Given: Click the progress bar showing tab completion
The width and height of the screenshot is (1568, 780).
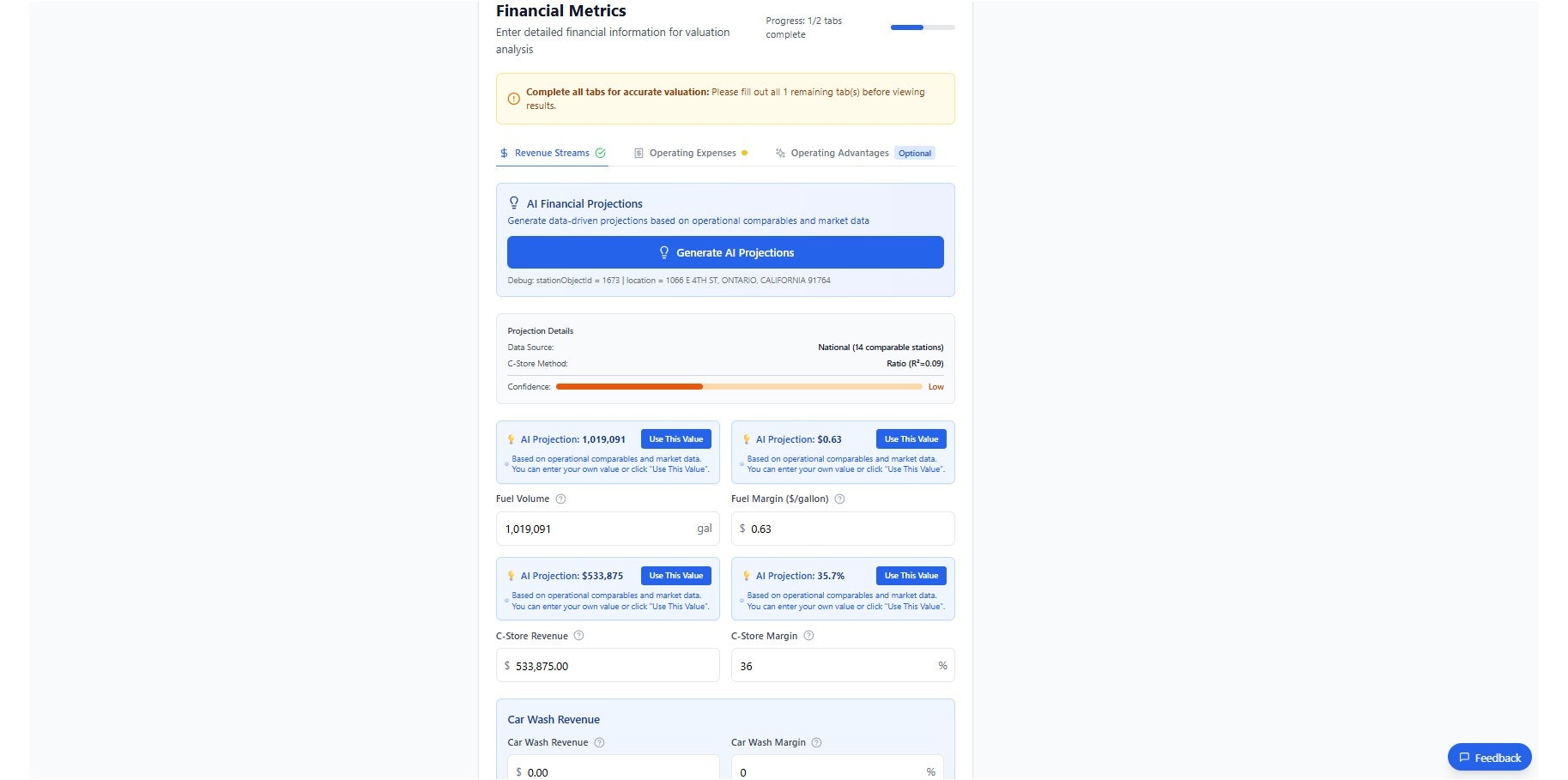Looking at the screenshot, I should point(922,27).
